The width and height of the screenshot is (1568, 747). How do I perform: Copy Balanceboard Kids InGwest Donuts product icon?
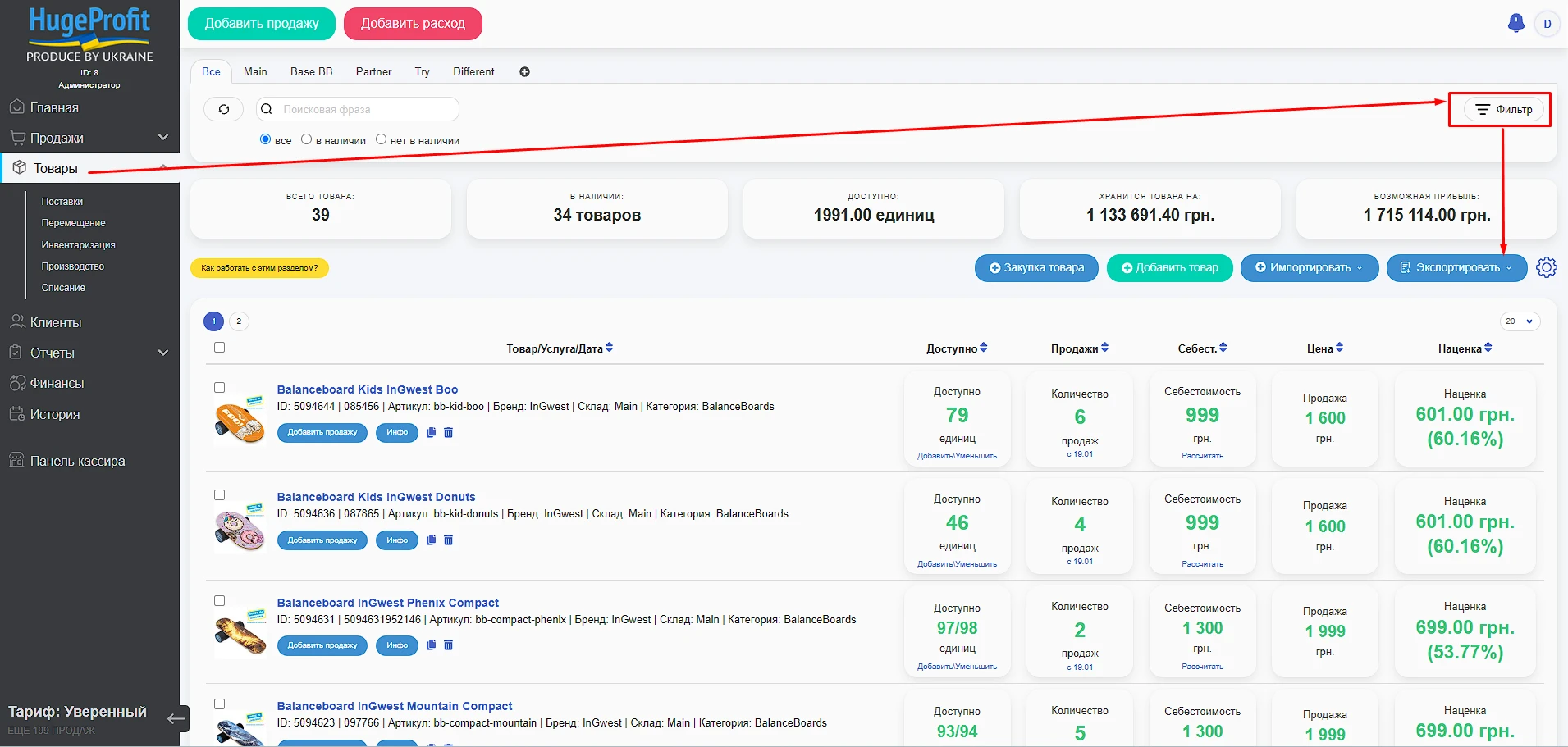click(431, 540)
